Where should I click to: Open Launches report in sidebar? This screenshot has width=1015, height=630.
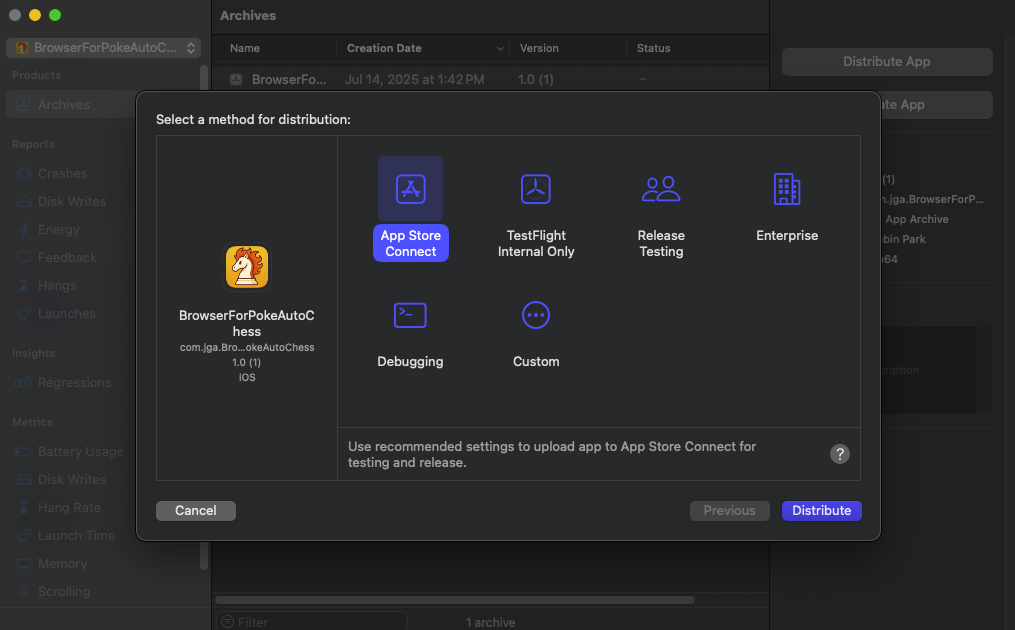pos(67,313)
